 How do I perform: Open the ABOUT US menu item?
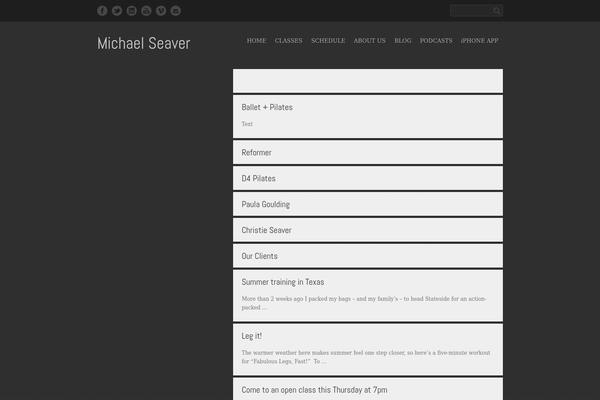pos(370,41)
